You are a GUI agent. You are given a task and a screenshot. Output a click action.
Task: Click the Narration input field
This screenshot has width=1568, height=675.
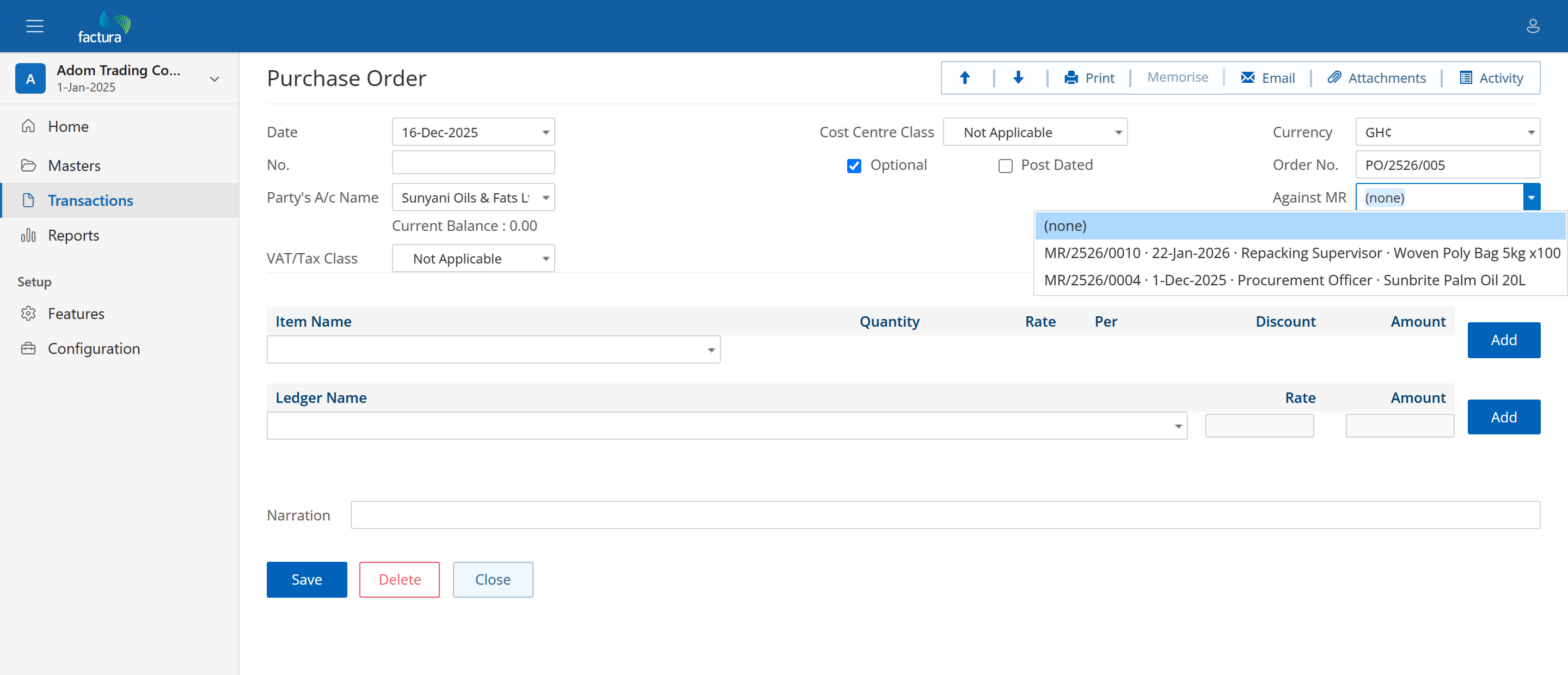pos(945,514)
